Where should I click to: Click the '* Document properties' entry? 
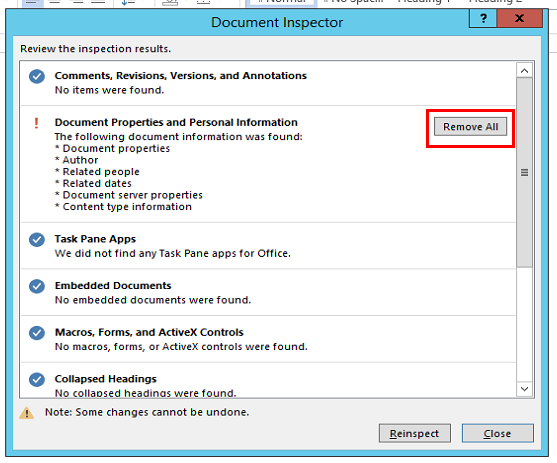tap(112, 148)
